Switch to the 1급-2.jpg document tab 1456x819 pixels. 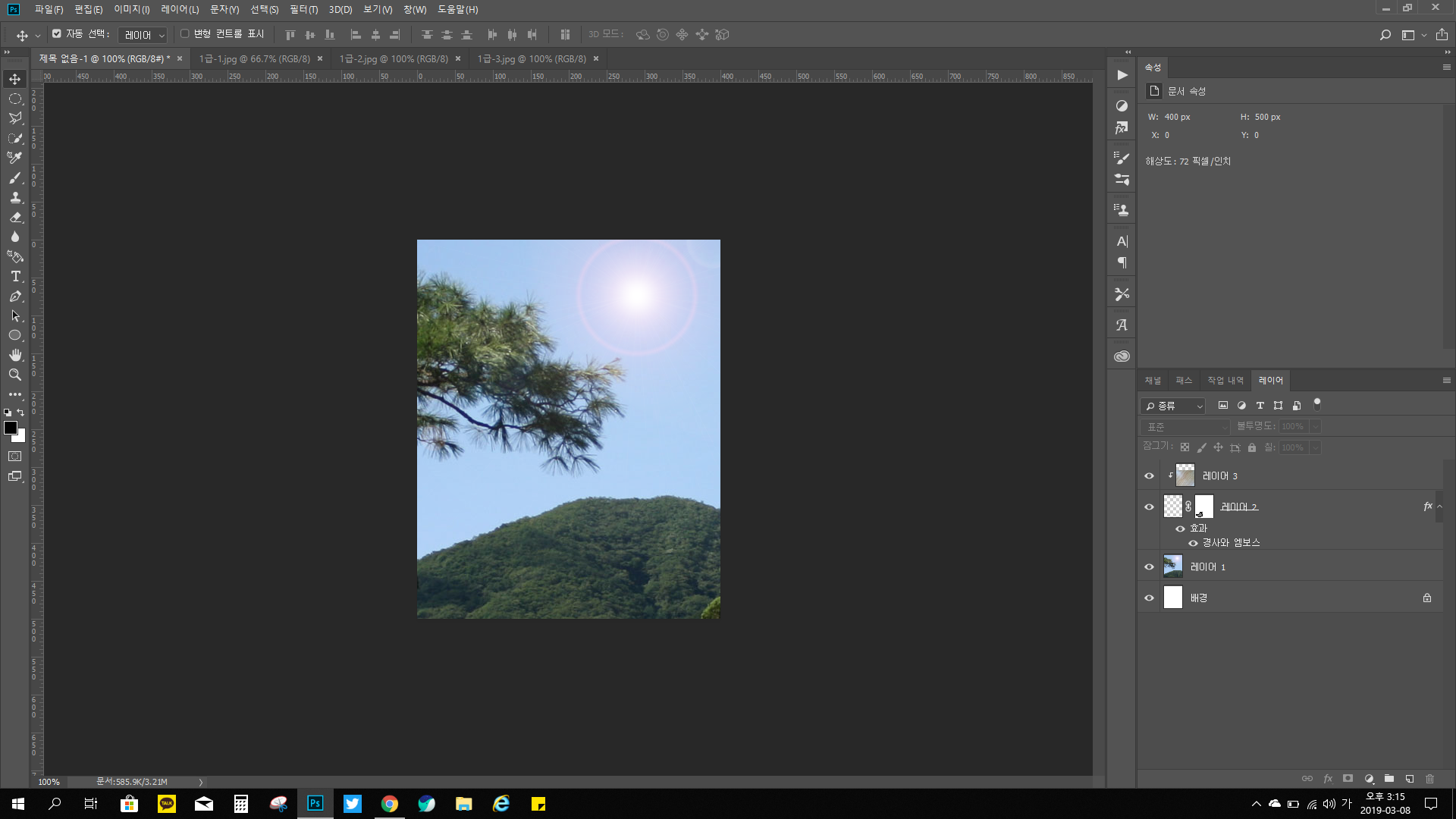(393, 58)
